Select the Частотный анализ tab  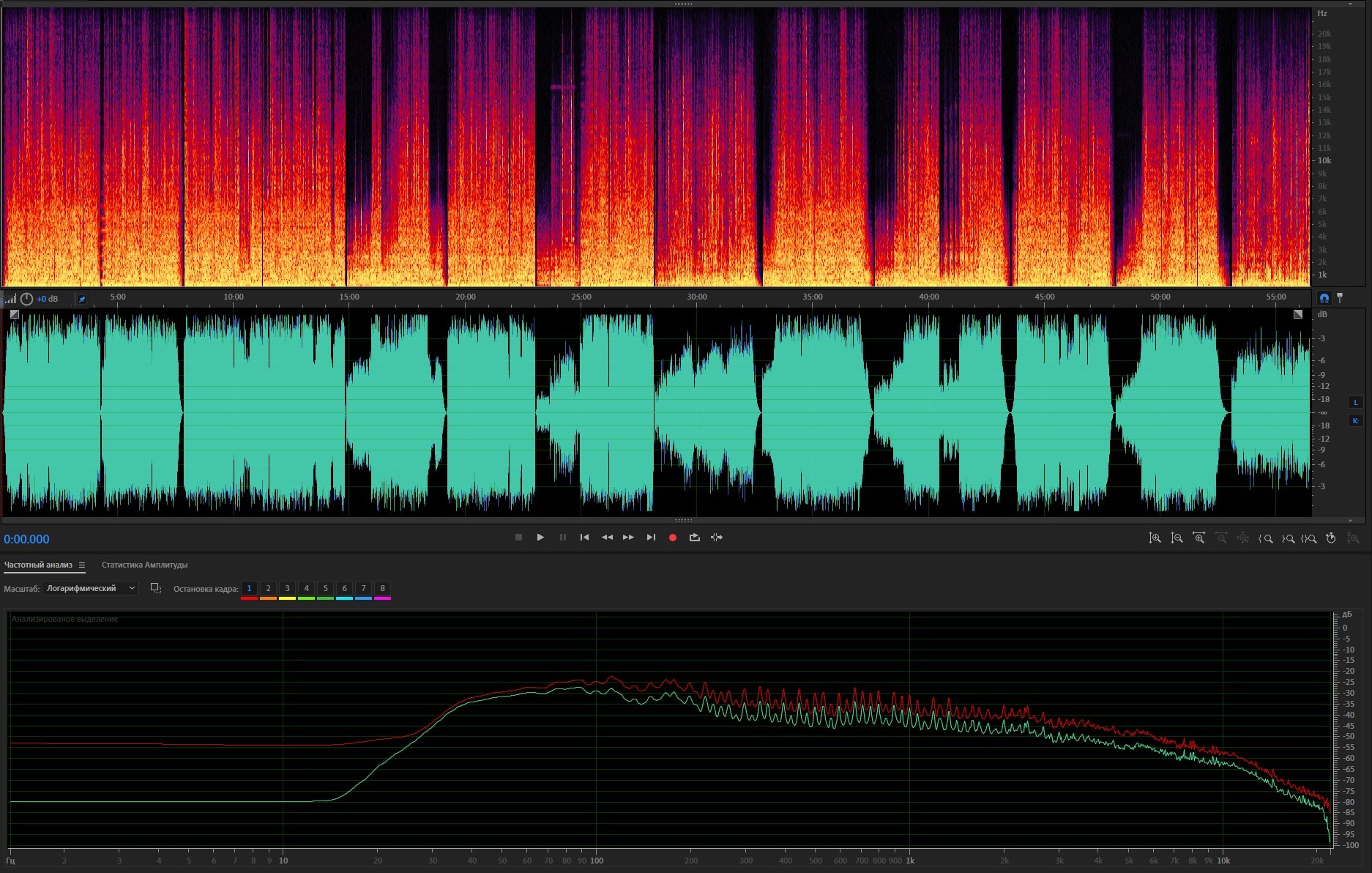(x=38, y=565)
